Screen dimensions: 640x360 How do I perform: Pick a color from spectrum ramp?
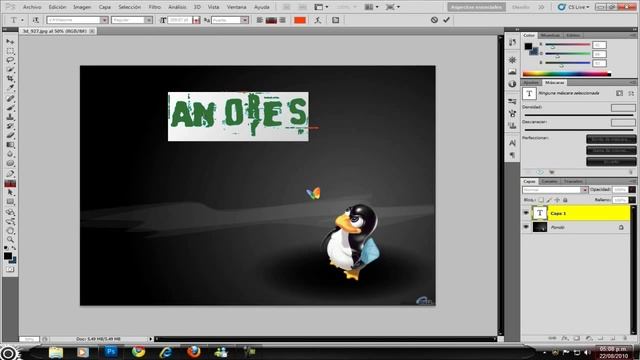click(567, 74)
